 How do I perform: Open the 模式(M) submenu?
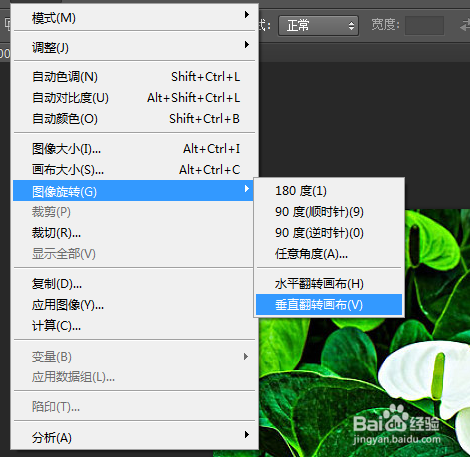(134, 18)
